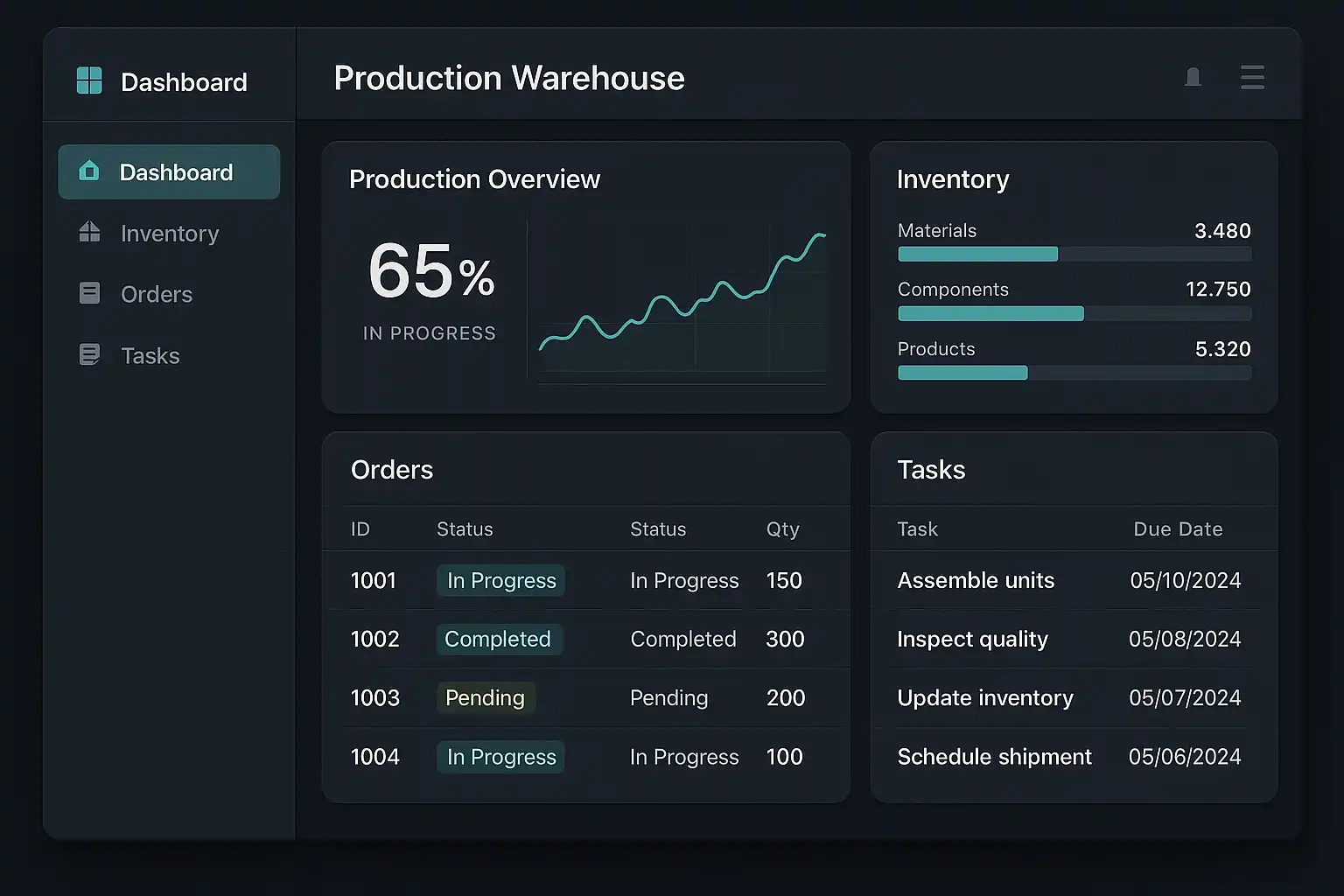
Task: Select Inventory in the sidebar menu
Action: (169, 234)
